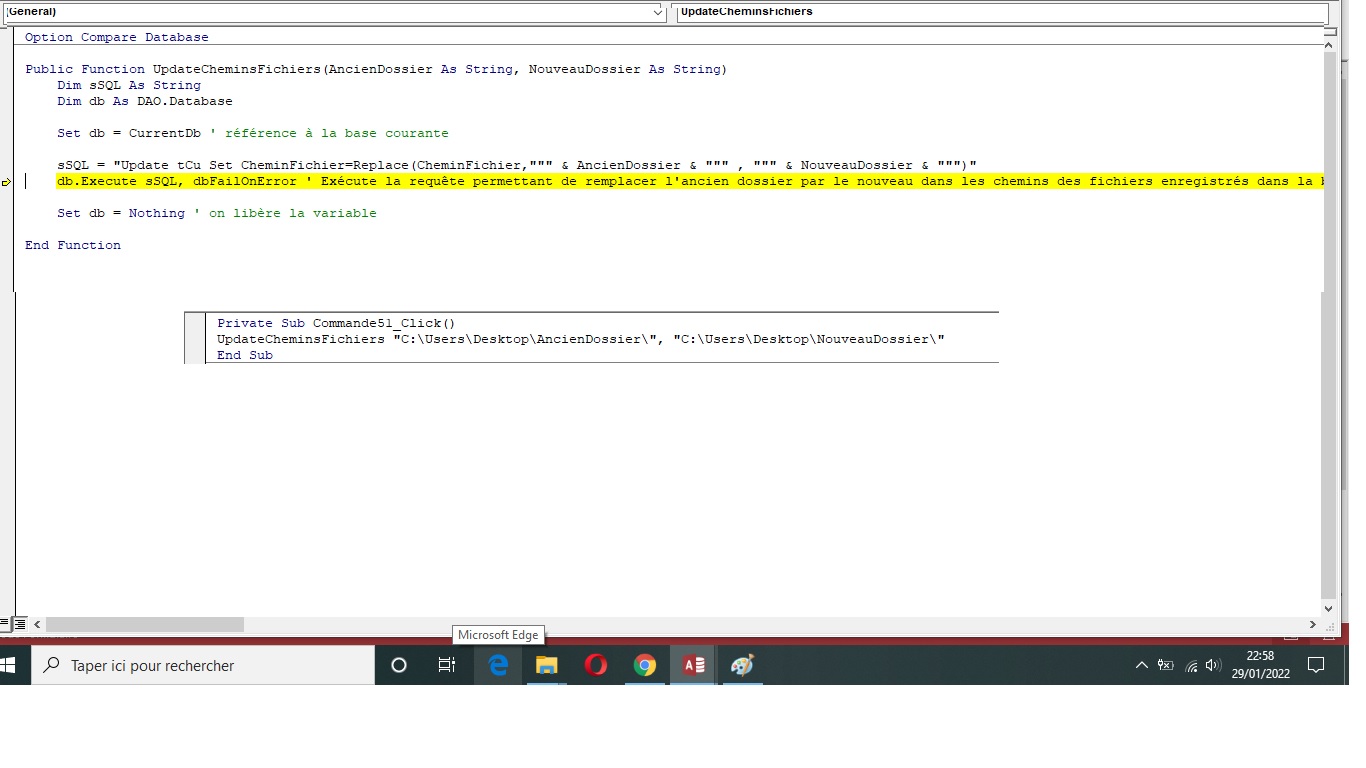Click 'End Sub' line
1366x768 pixels.
click(x=245, y=355)
